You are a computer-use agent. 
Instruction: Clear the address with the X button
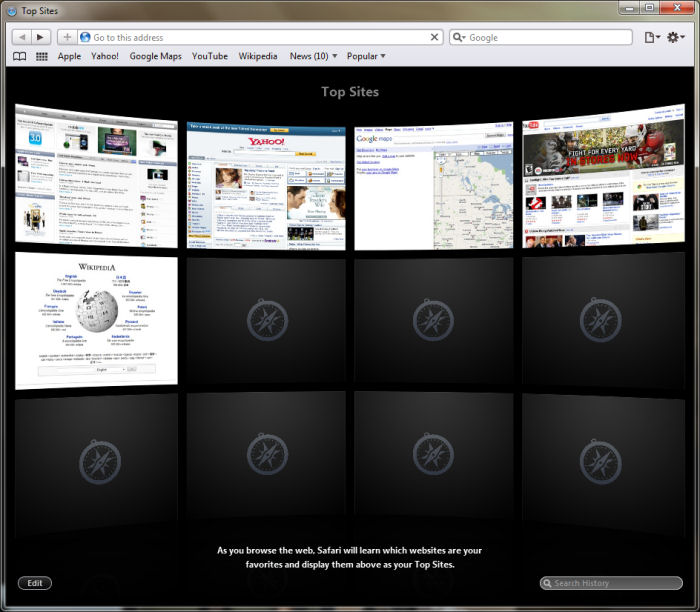434,37
